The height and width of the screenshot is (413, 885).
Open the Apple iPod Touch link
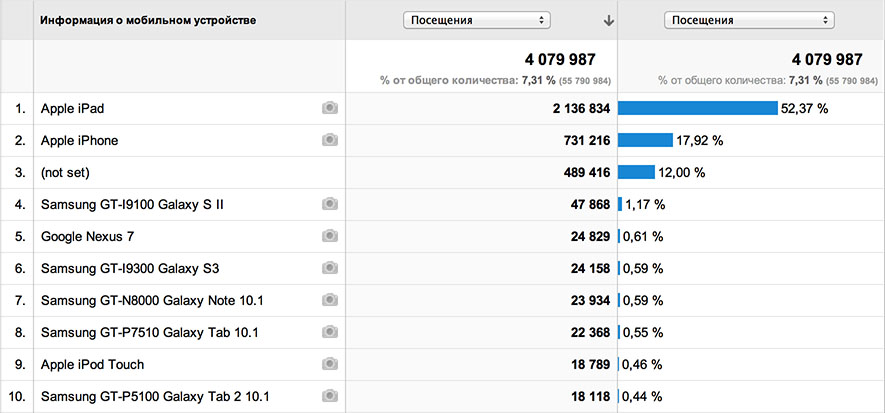tap(93, 364)
